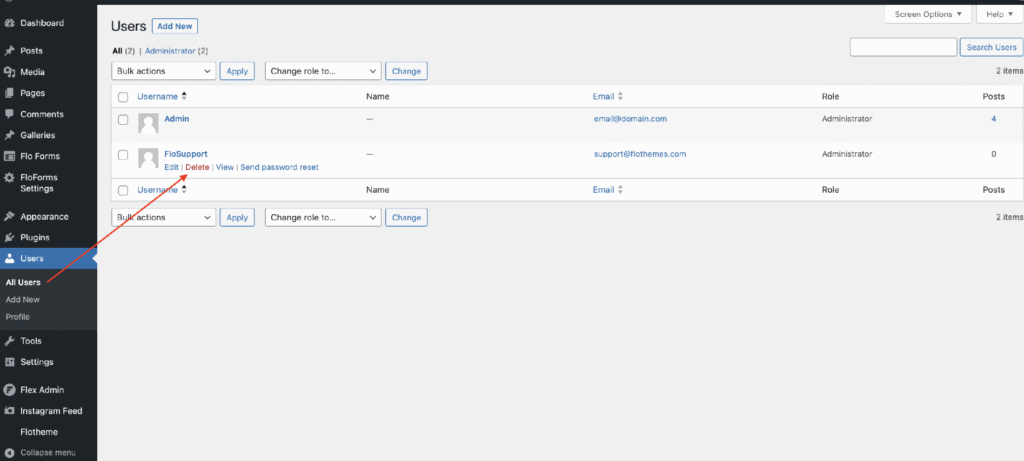1024x461 pixels.
Task: Check the box for the Admin user
Action: tap(123, 120)
